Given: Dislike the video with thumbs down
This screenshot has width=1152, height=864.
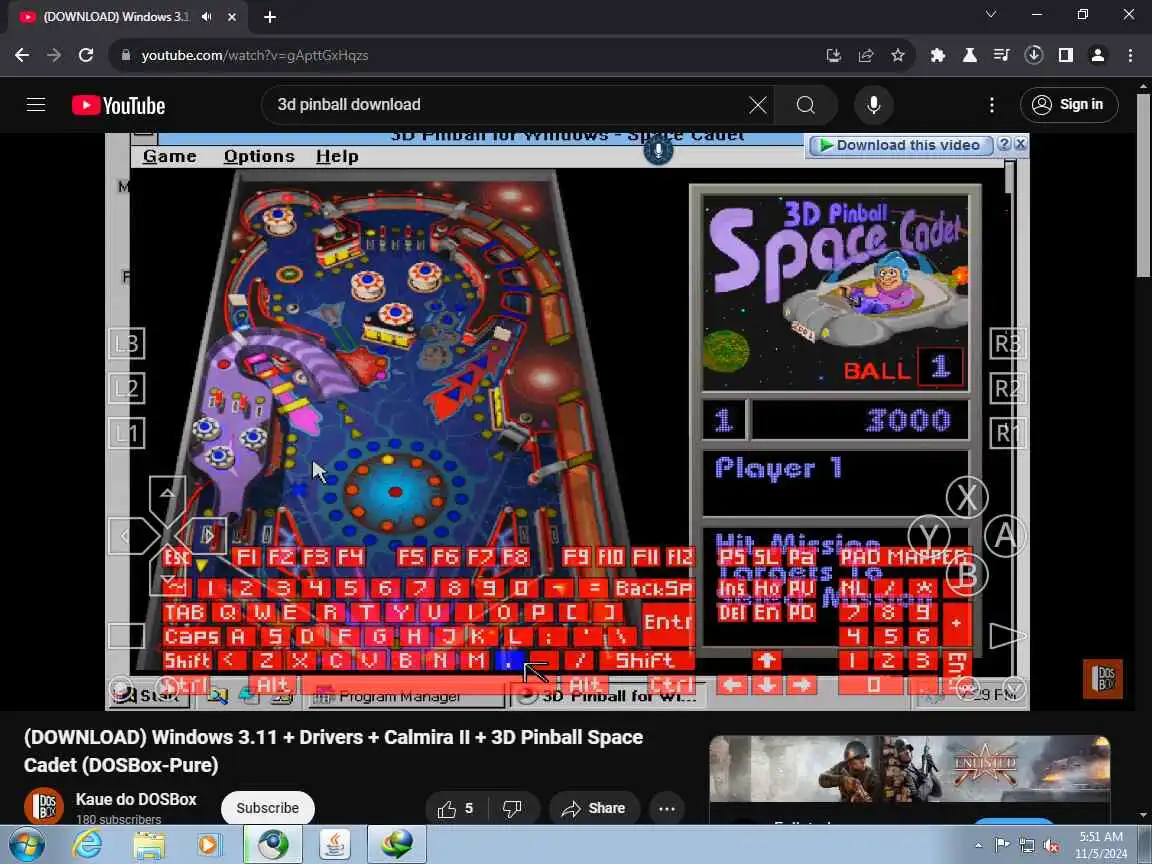Looking at the screenshot, I should tap(512, 809).
